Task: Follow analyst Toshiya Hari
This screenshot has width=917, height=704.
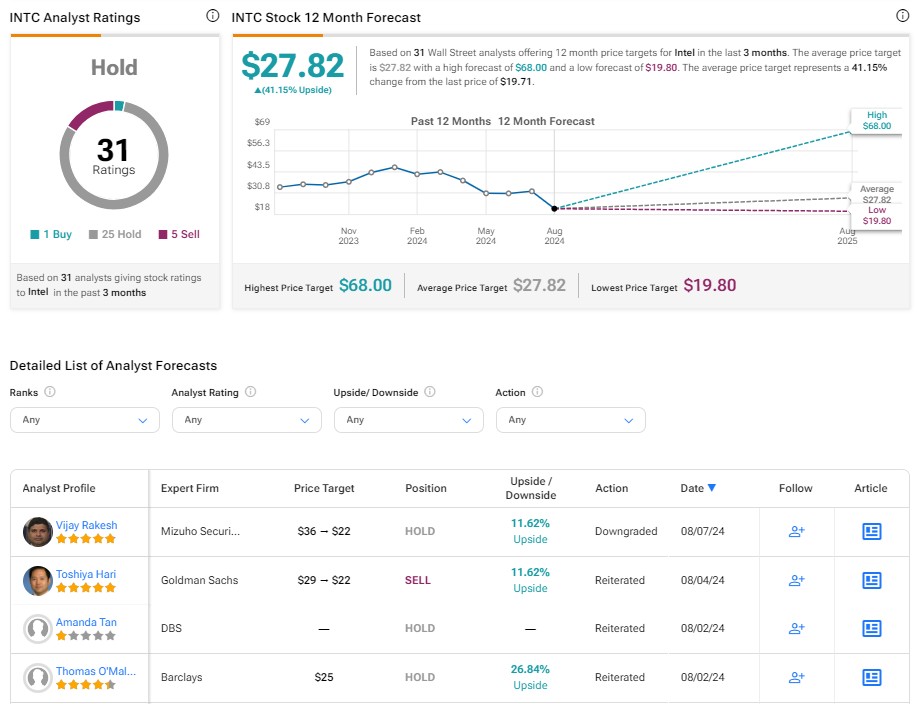Action: click(797, 580)
